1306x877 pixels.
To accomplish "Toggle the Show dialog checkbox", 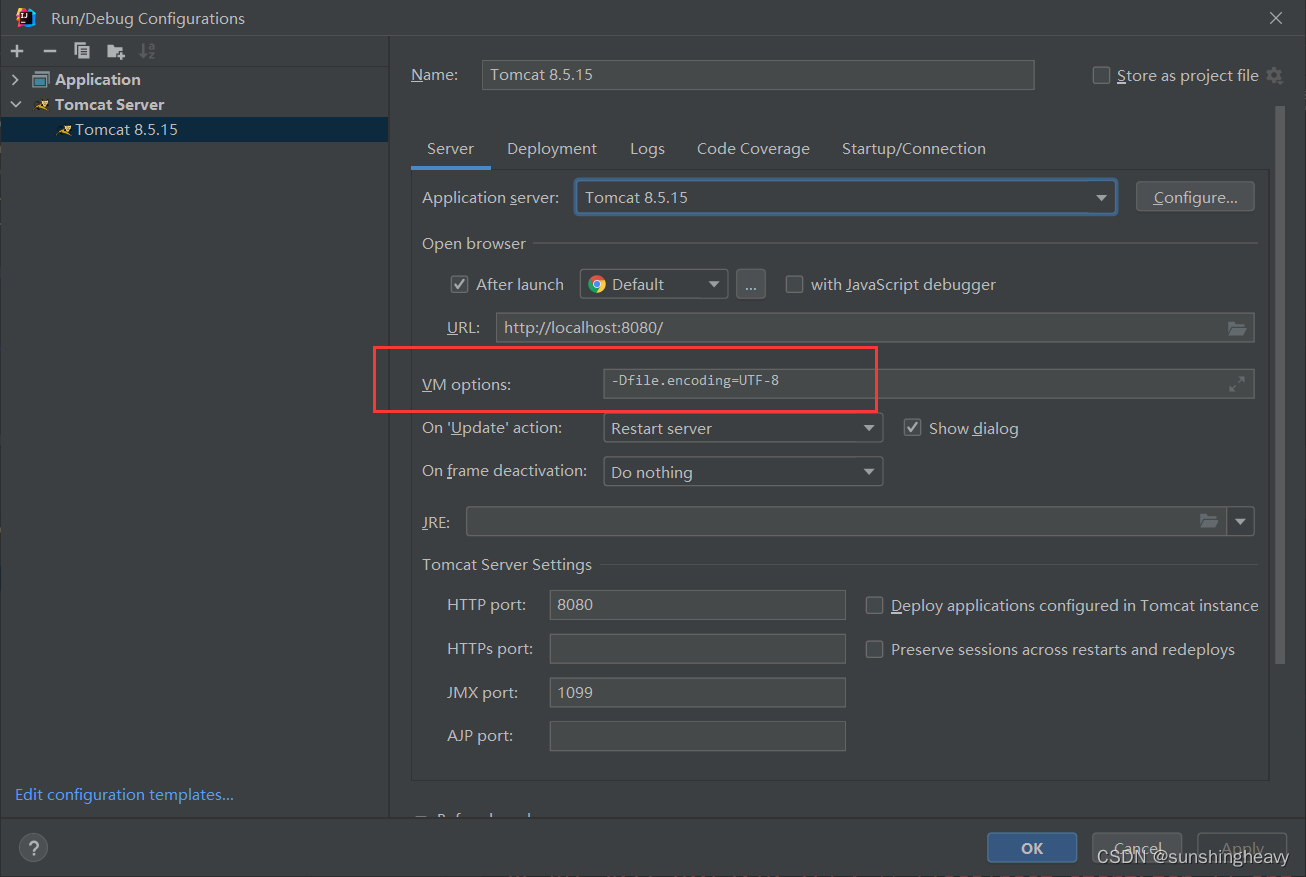I will point(912,428).
